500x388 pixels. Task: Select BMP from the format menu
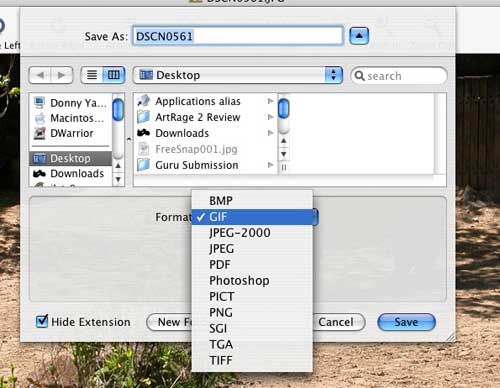(252, 201)
